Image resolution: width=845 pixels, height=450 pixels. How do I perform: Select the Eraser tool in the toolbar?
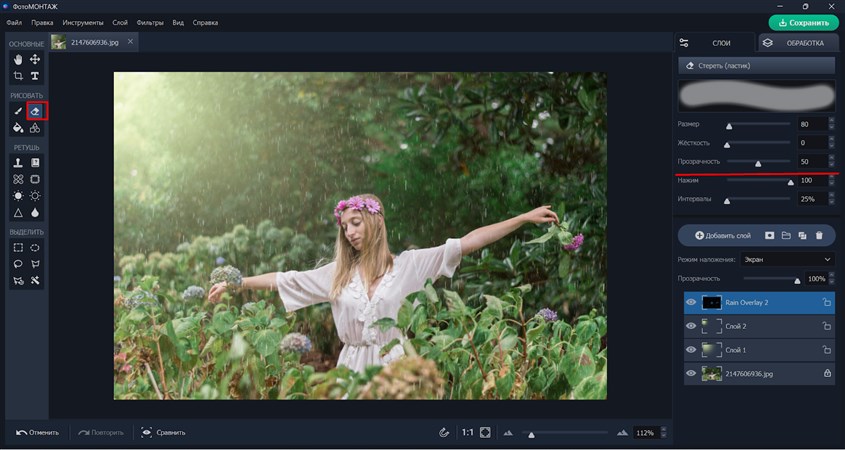[35, 111]
